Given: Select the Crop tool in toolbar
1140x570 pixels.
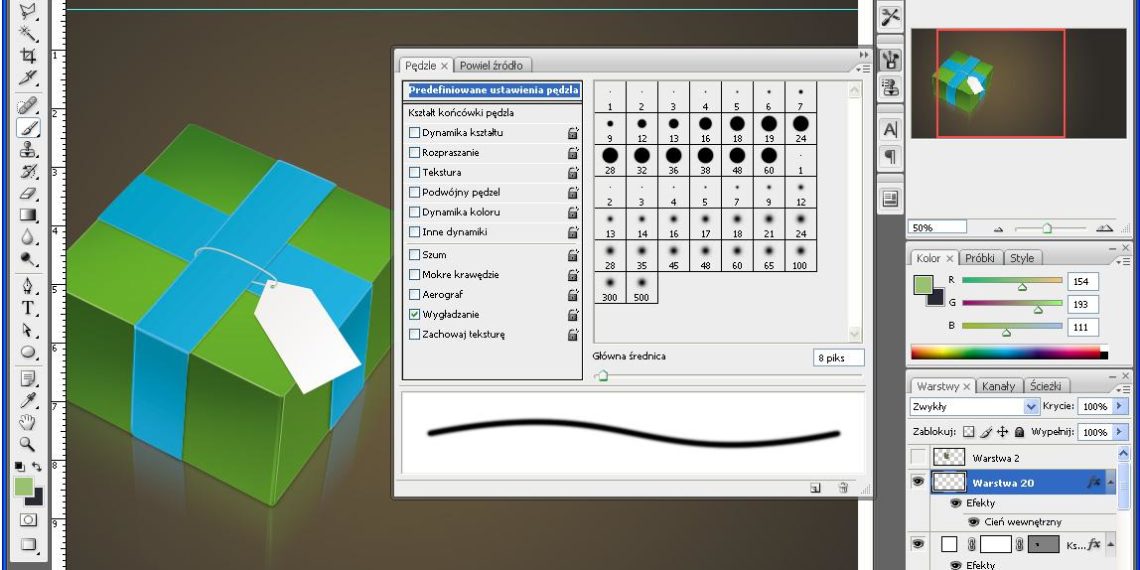Looking at the screenshot, I should point(28,55).
